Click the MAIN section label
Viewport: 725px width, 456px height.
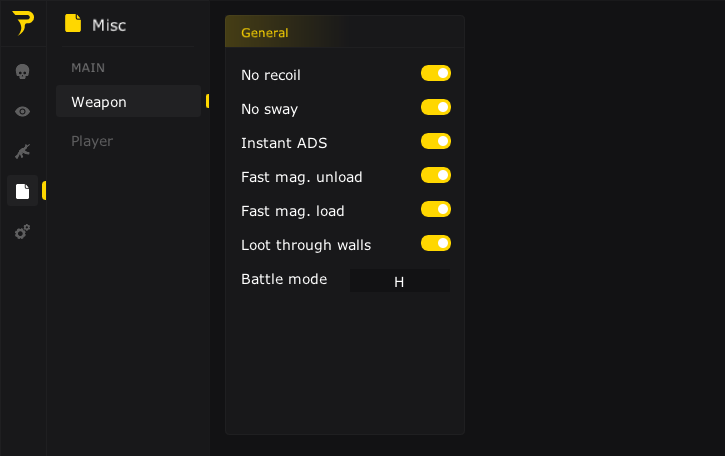(x=88, y=68)
